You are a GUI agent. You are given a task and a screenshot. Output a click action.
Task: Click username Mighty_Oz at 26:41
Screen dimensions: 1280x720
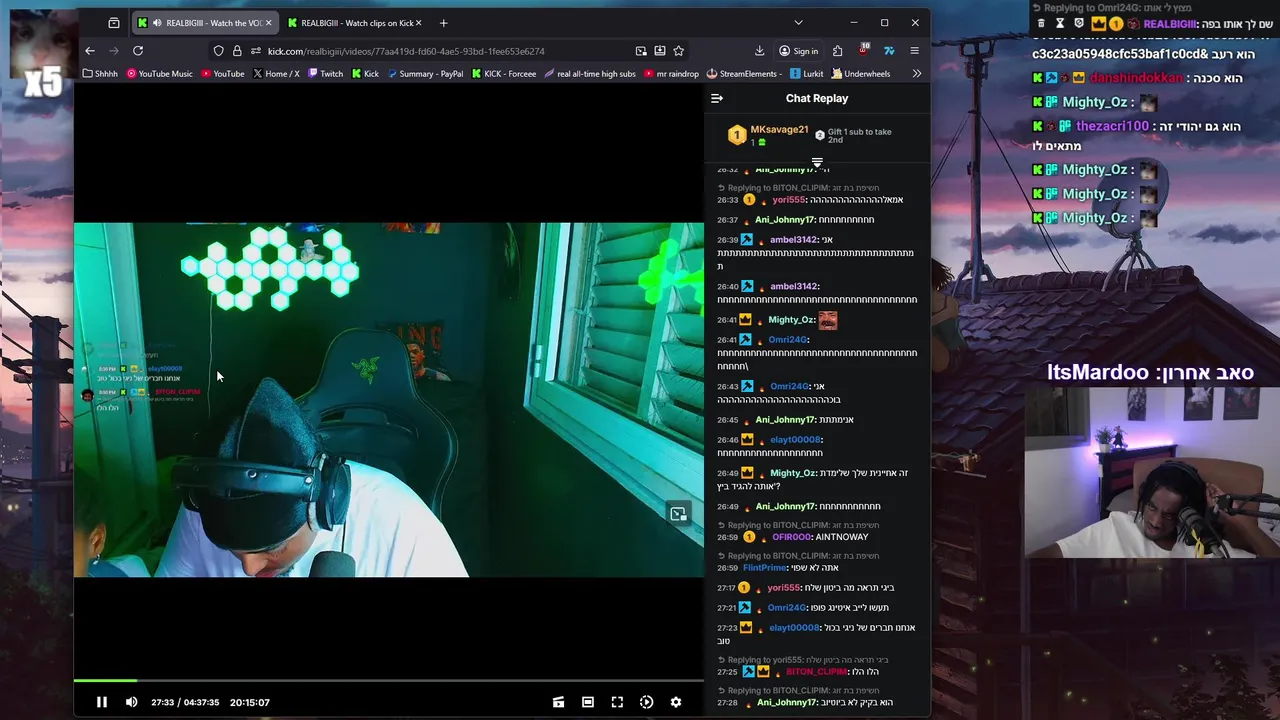tap(791, 320)
